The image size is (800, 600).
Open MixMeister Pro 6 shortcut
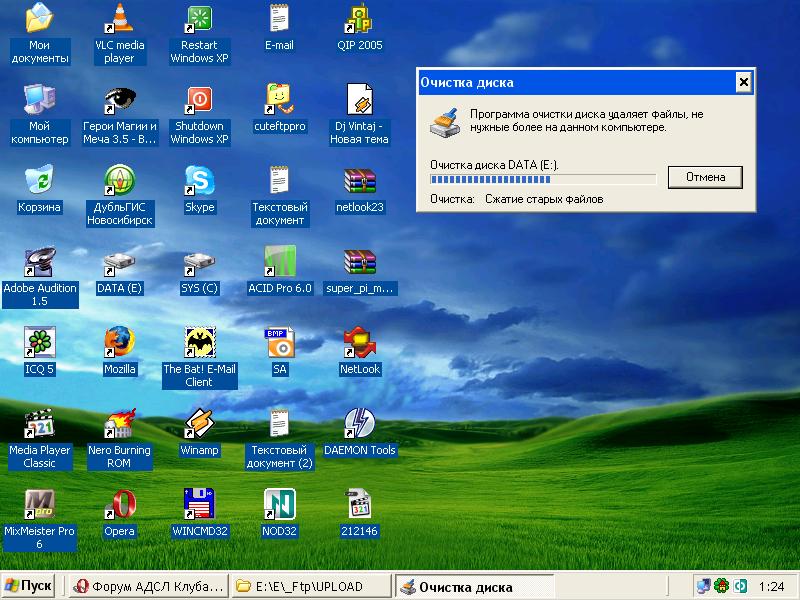[39, 504]
